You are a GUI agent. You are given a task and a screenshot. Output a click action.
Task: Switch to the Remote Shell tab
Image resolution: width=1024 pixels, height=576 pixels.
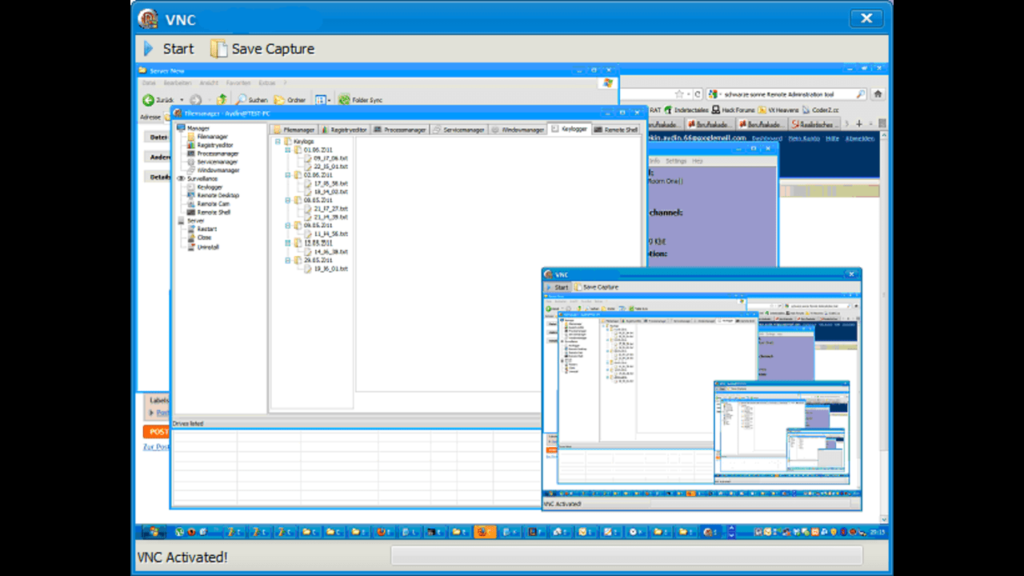pyautogui.click(x=616, y=129)
